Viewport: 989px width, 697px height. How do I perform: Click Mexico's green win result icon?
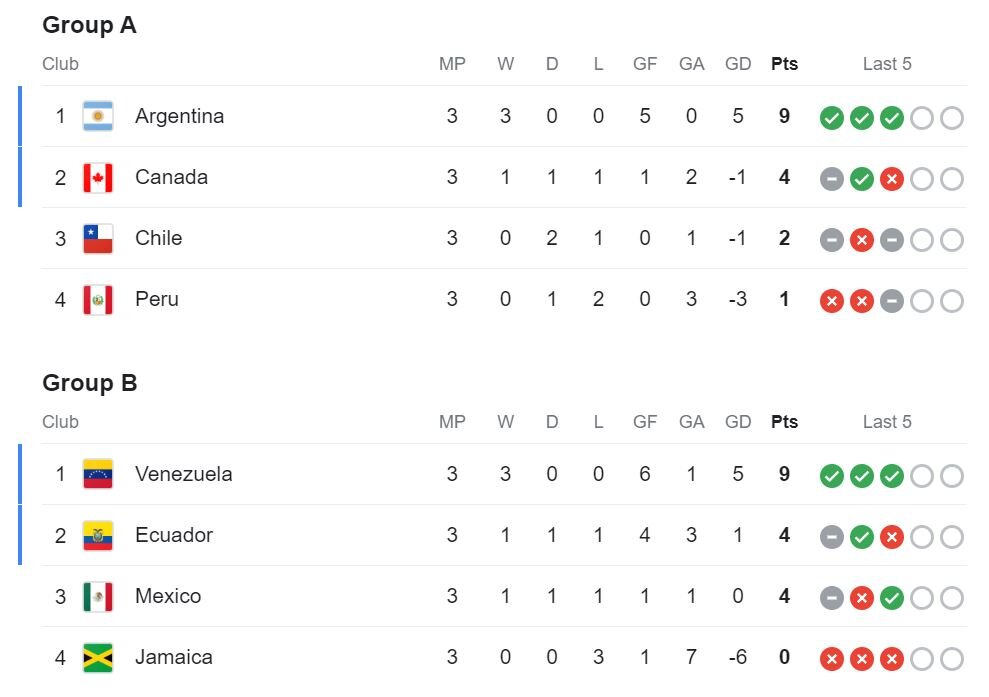click(x=891, y=598)
